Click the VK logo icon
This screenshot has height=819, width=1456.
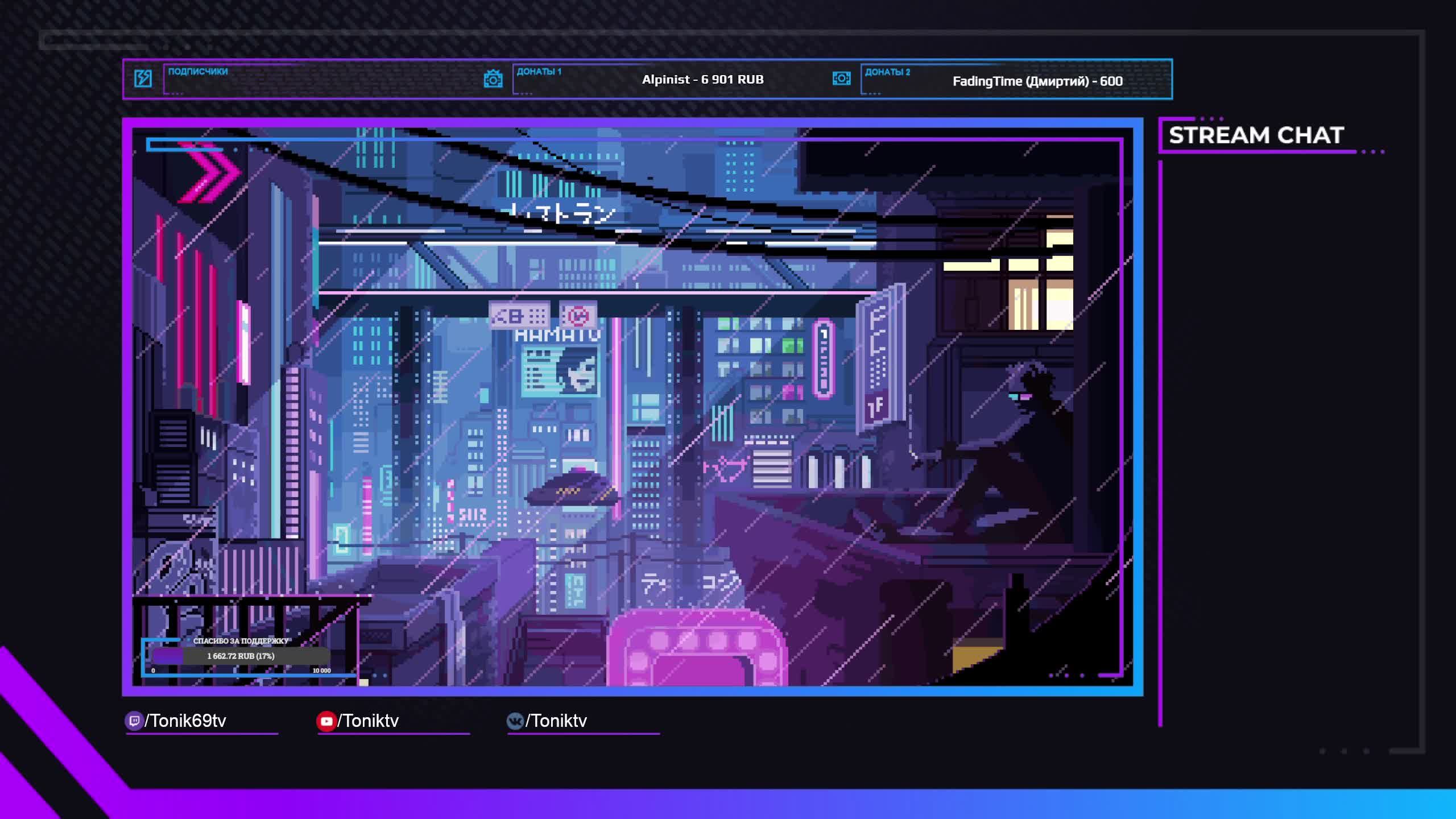pyautogui.click(x=515, y=721)
